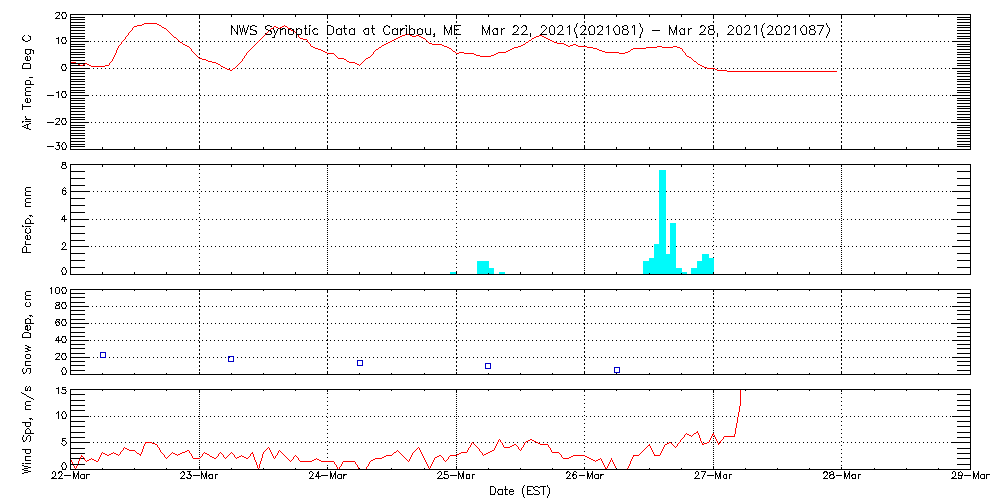Click the 'Date (EST)' x-axis title
Screen dimensions: 1000x500
(x=521, y=491)
